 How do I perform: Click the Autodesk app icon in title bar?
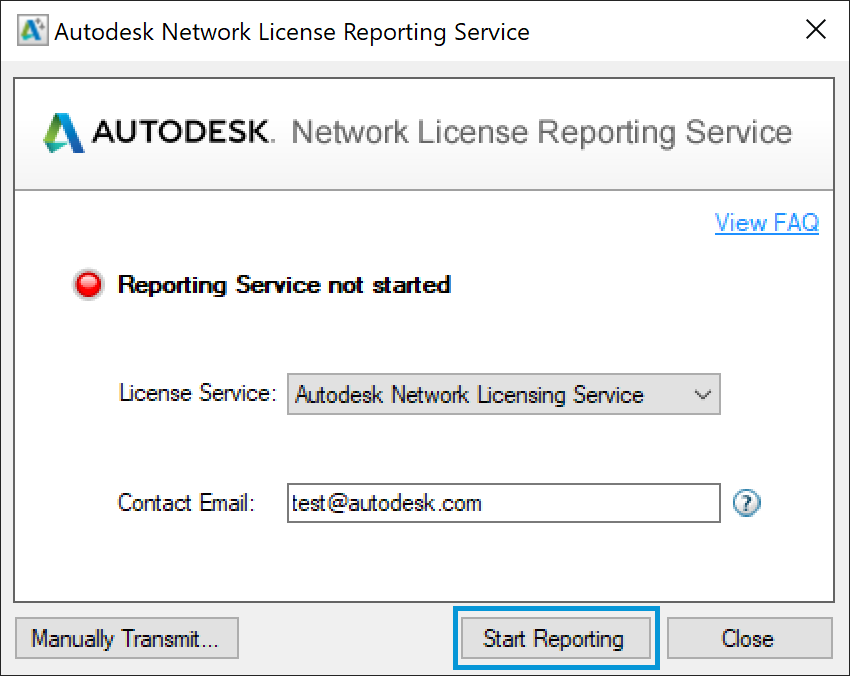click(x=32, y=31)
